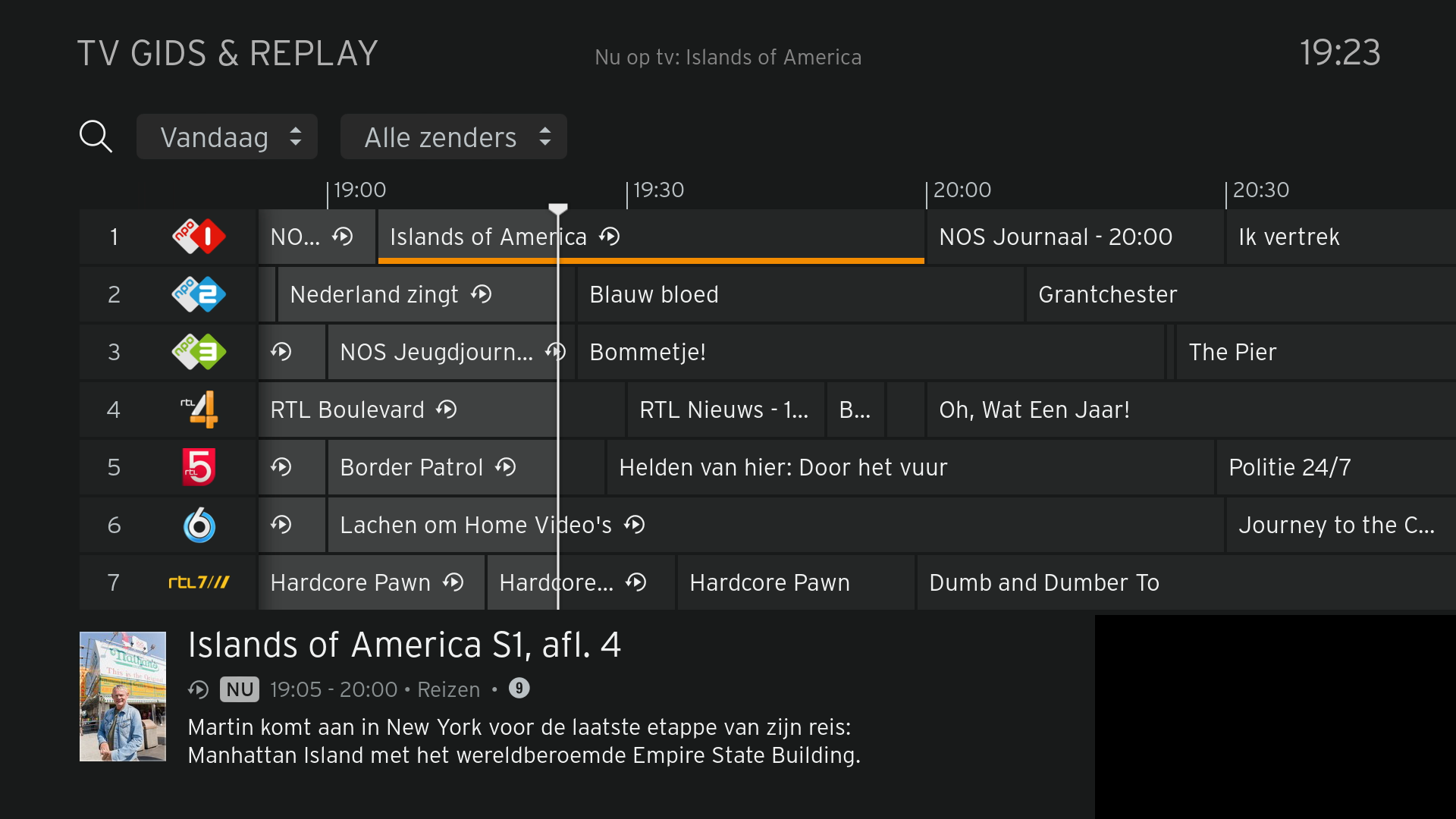Click the Nu op tv: Islands of America label
This screenshot has width=1456, height=819.
click(x=728, y=57)
